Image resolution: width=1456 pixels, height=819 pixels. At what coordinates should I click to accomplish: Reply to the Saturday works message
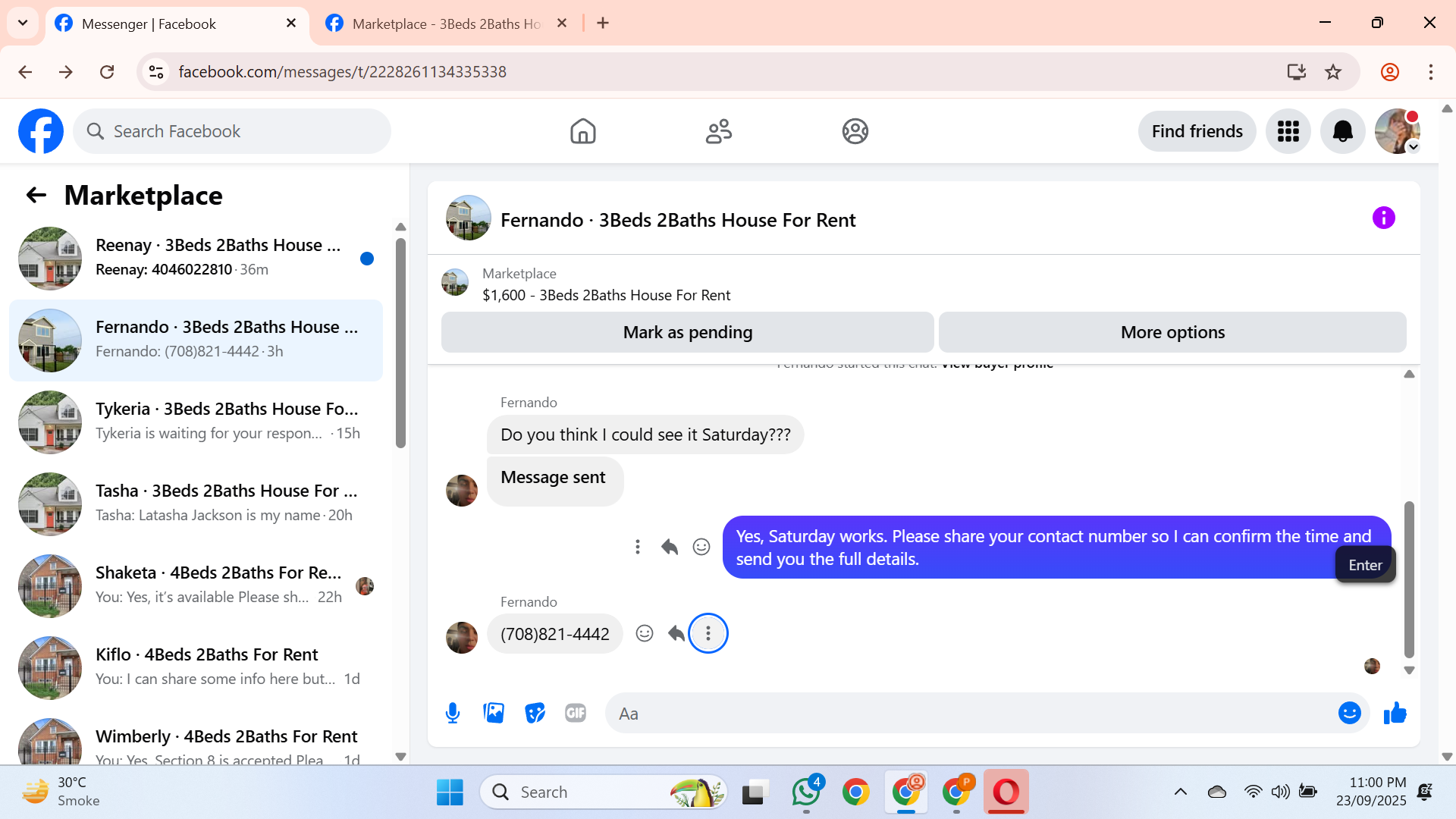(x=670, y=547)
